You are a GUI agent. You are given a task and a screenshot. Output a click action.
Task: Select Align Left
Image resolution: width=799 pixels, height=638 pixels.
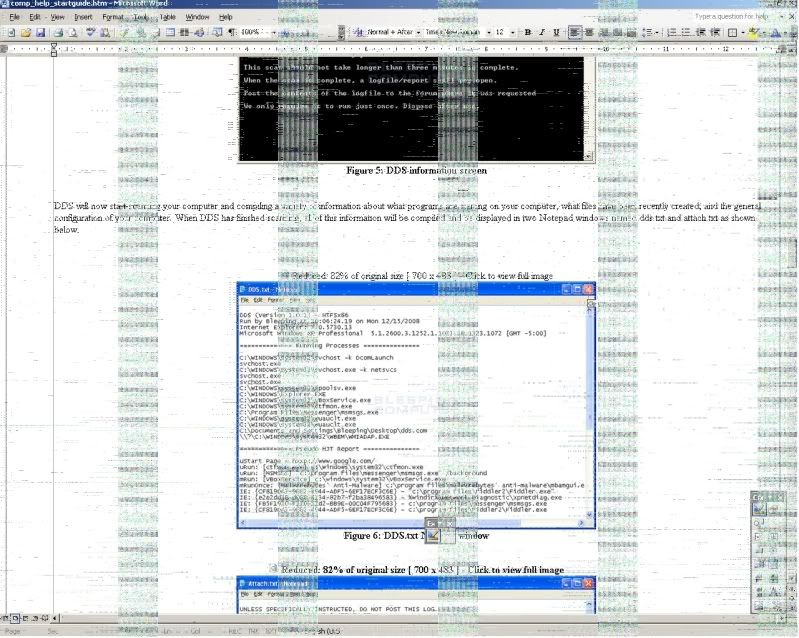point(574,33)
